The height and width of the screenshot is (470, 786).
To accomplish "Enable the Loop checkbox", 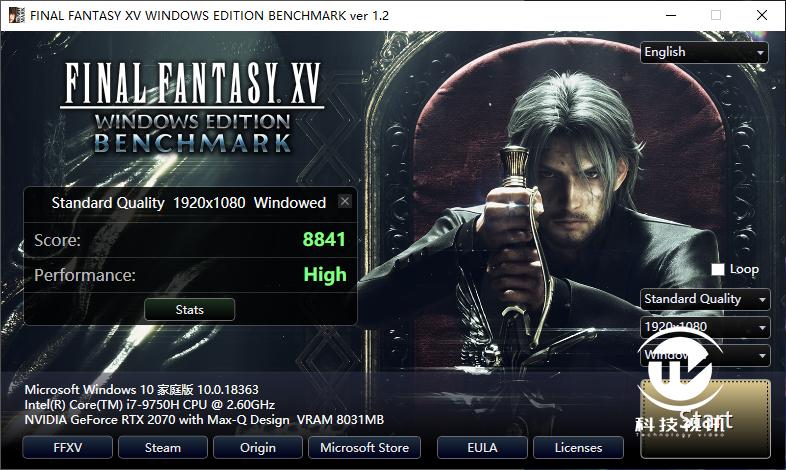I will pyautogui.click(x=718, y=270).
